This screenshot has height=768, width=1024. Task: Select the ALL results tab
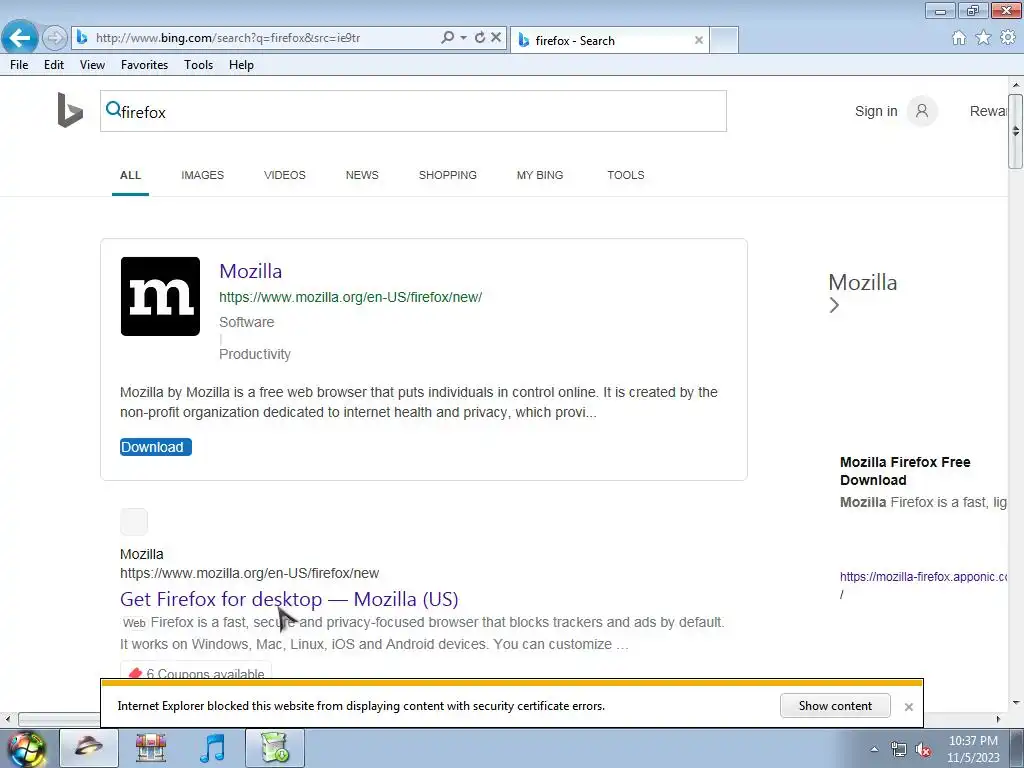[x=131, y=175]
